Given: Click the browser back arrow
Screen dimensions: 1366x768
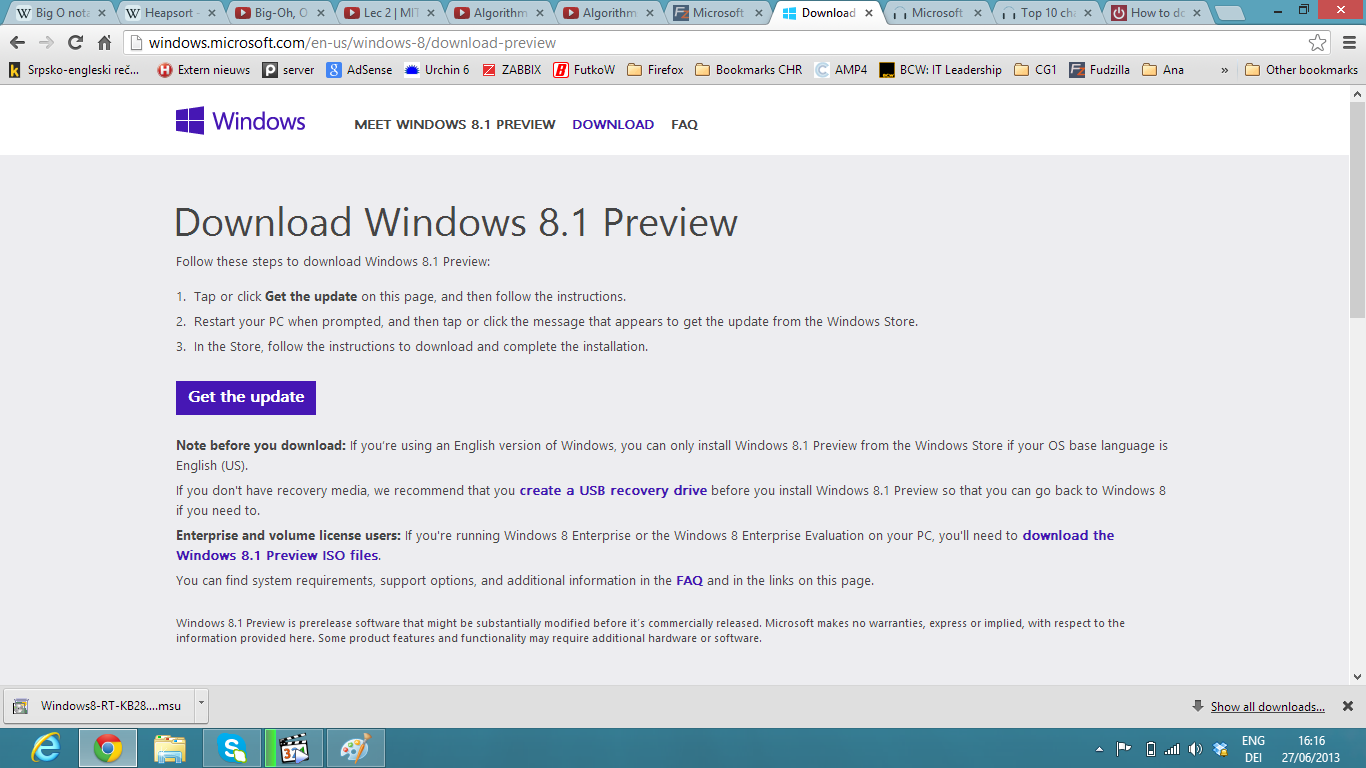Looking at the screenshot, I should pyautogui.click(x=17, y=43).
